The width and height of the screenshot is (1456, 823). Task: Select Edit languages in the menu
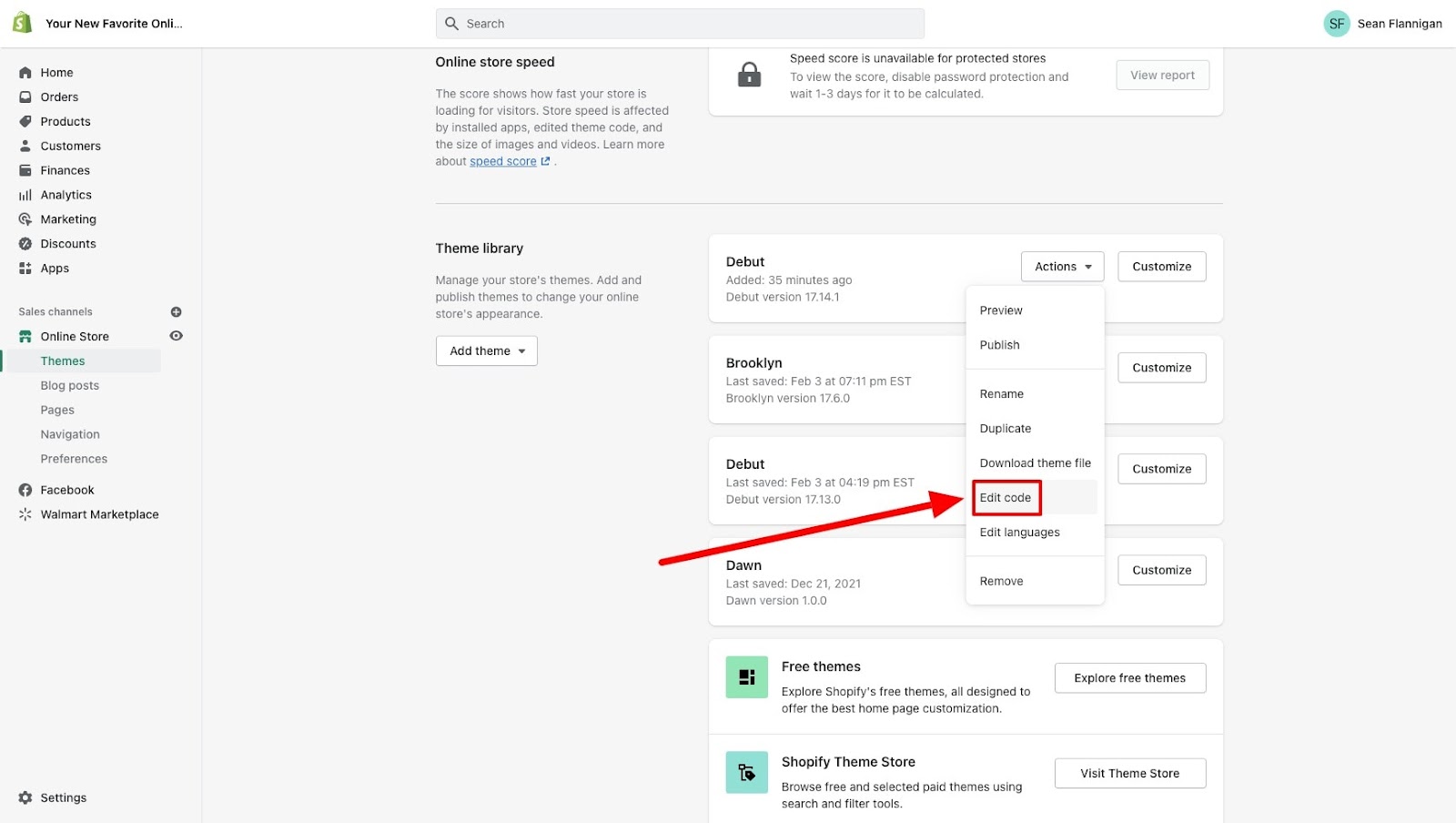coord(1019,533)
